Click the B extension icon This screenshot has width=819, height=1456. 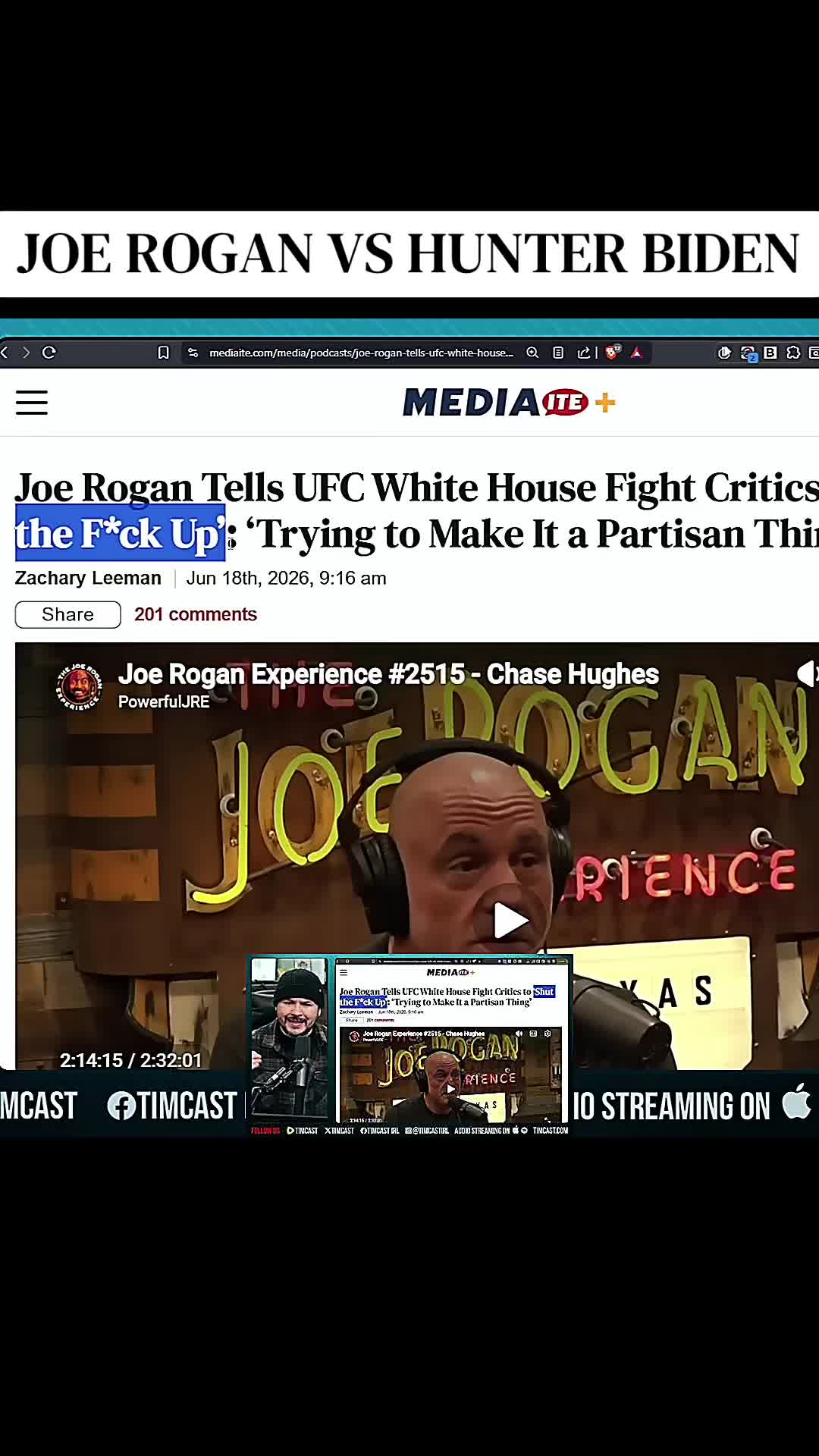(770, 353)
